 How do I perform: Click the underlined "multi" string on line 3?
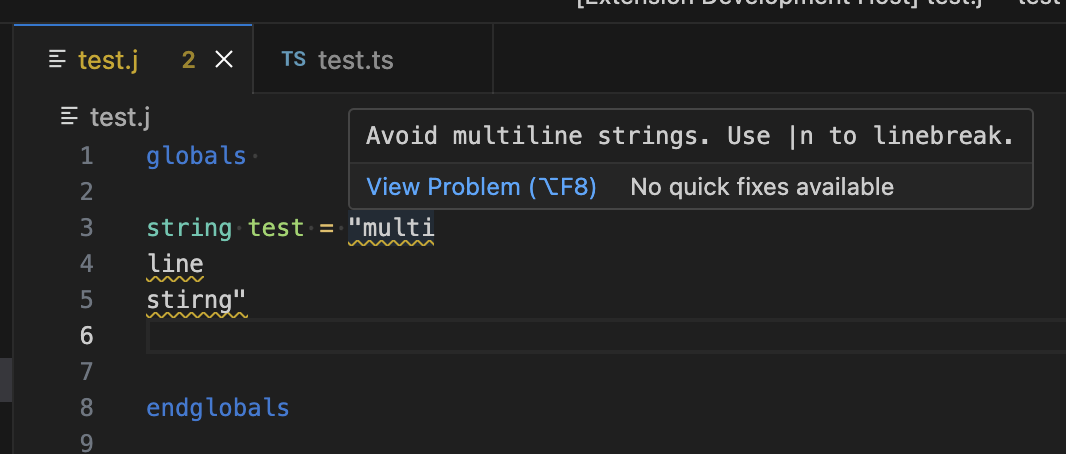pos(392,228)
